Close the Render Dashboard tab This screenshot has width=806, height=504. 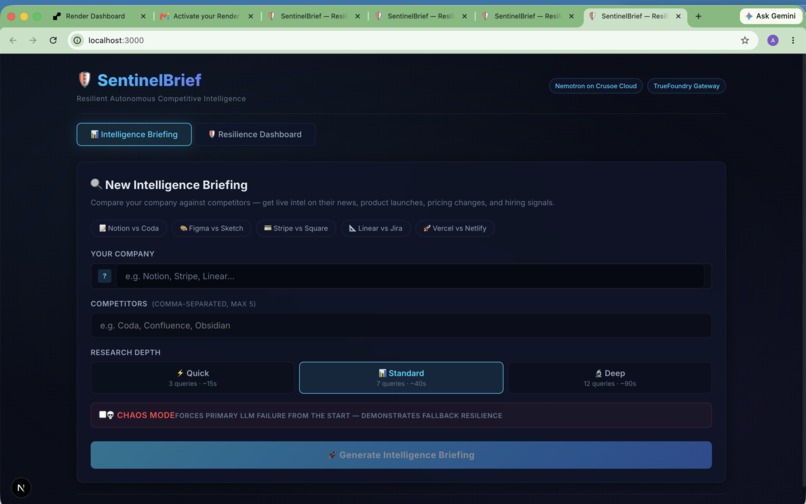coord(143,16)
